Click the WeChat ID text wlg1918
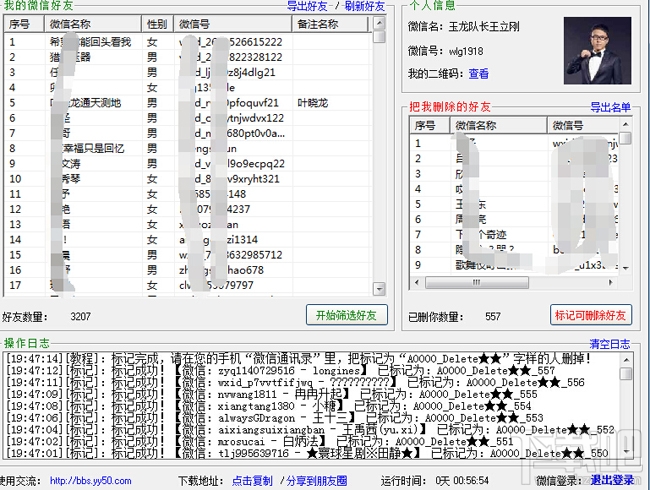Viewport: 650px width, 490px height. (x=466, y=51)
